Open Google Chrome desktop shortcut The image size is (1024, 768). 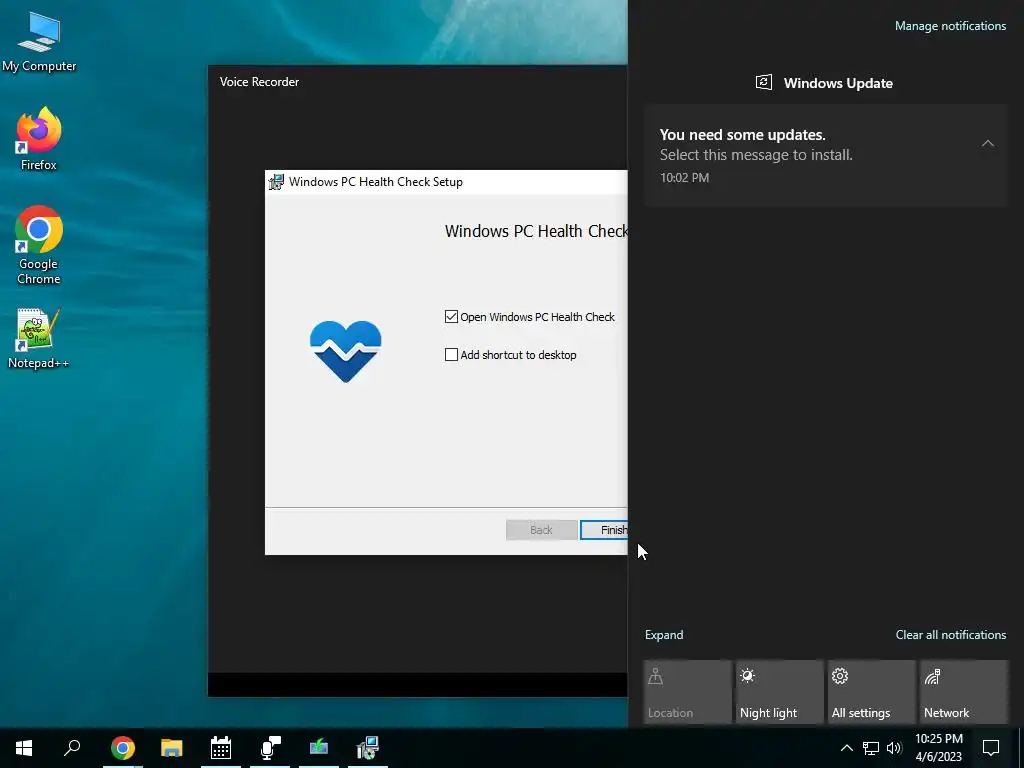click(39, 245)
